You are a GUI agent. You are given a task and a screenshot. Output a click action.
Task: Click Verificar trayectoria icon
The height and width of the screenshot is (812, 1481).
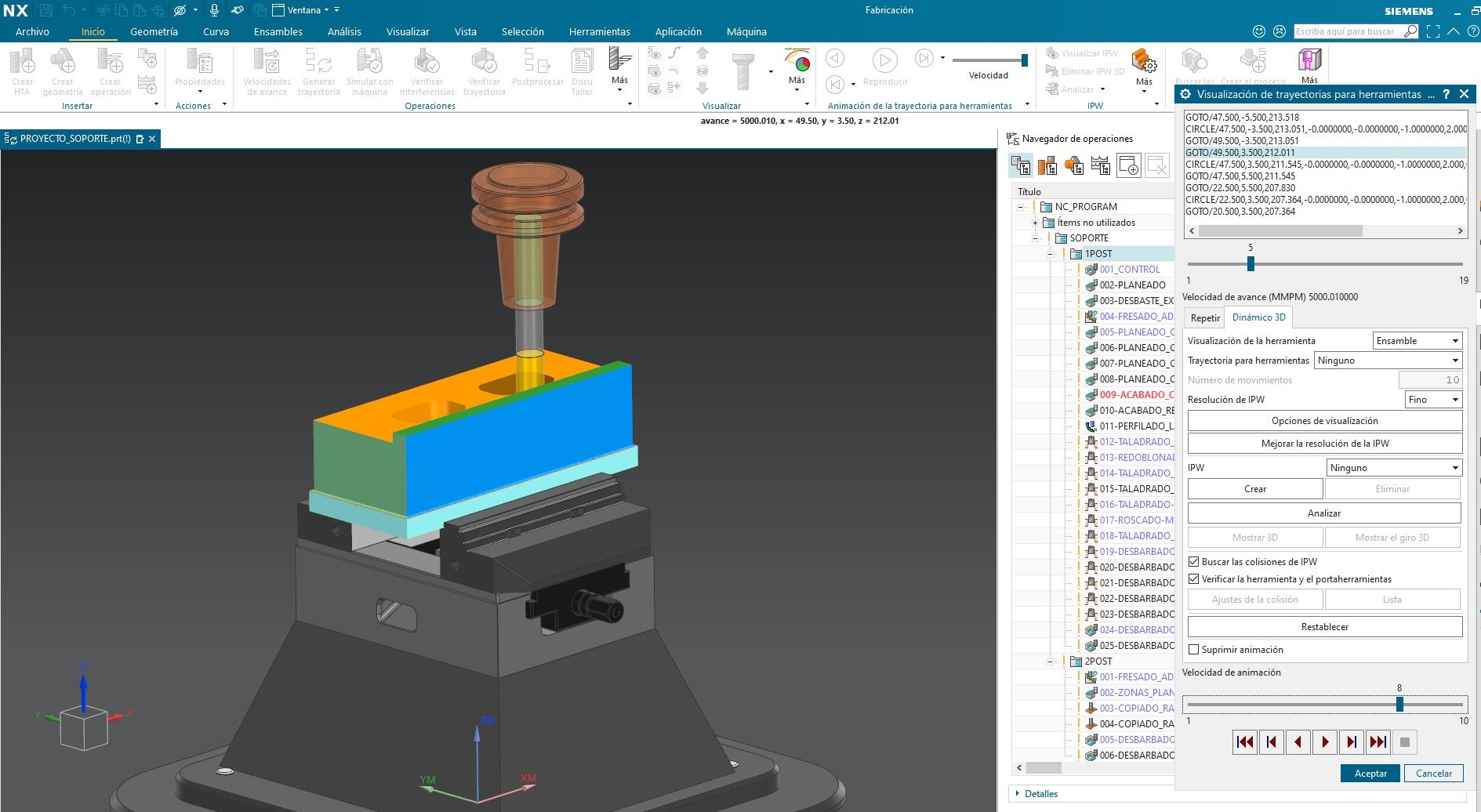(484, 61)
